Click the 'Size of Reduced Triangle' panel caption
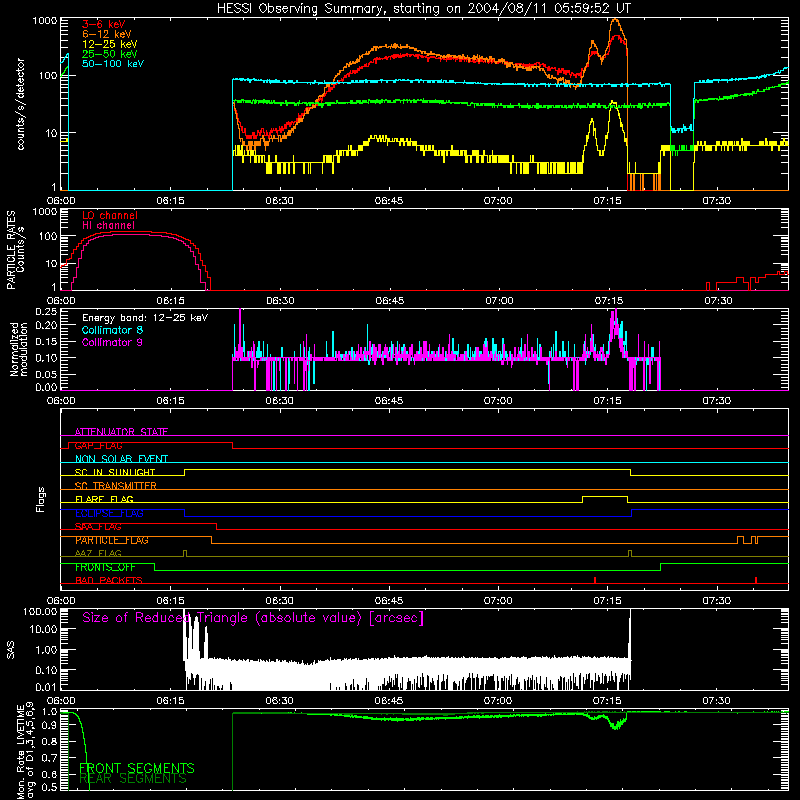The image size is (800, 800). click(253, 618)
